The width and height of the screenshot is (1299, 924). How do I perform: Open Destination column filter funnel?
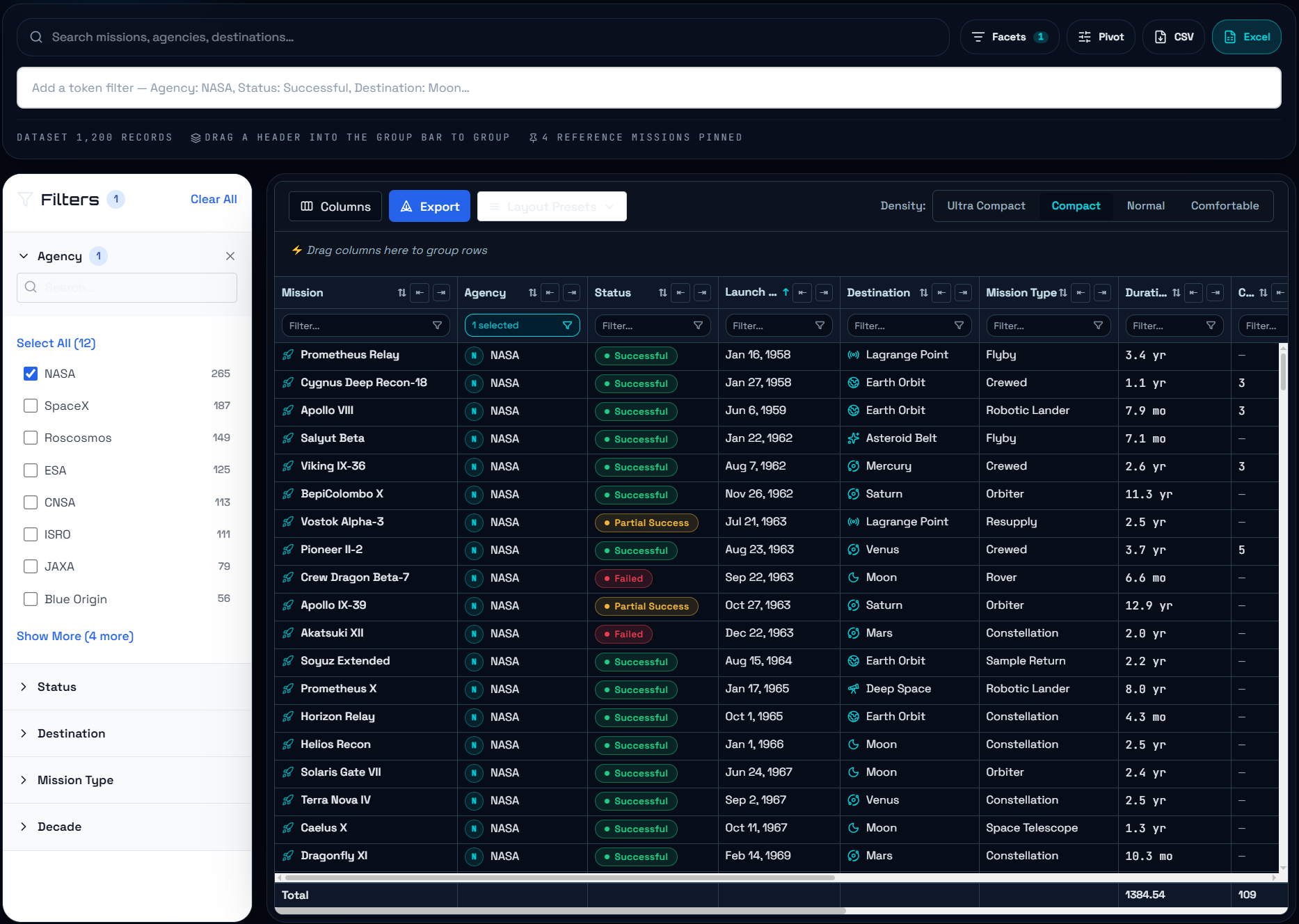point(959,326)
